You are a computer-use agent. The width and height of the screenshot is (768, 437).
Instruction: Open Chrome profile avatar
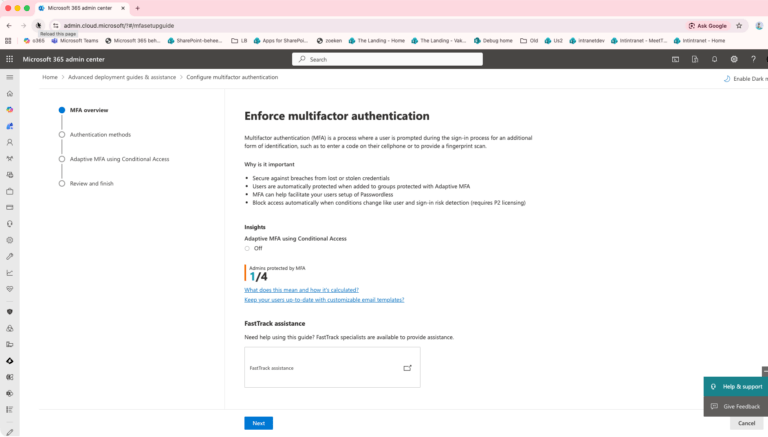pyautogui.click(x=759, y=25)
